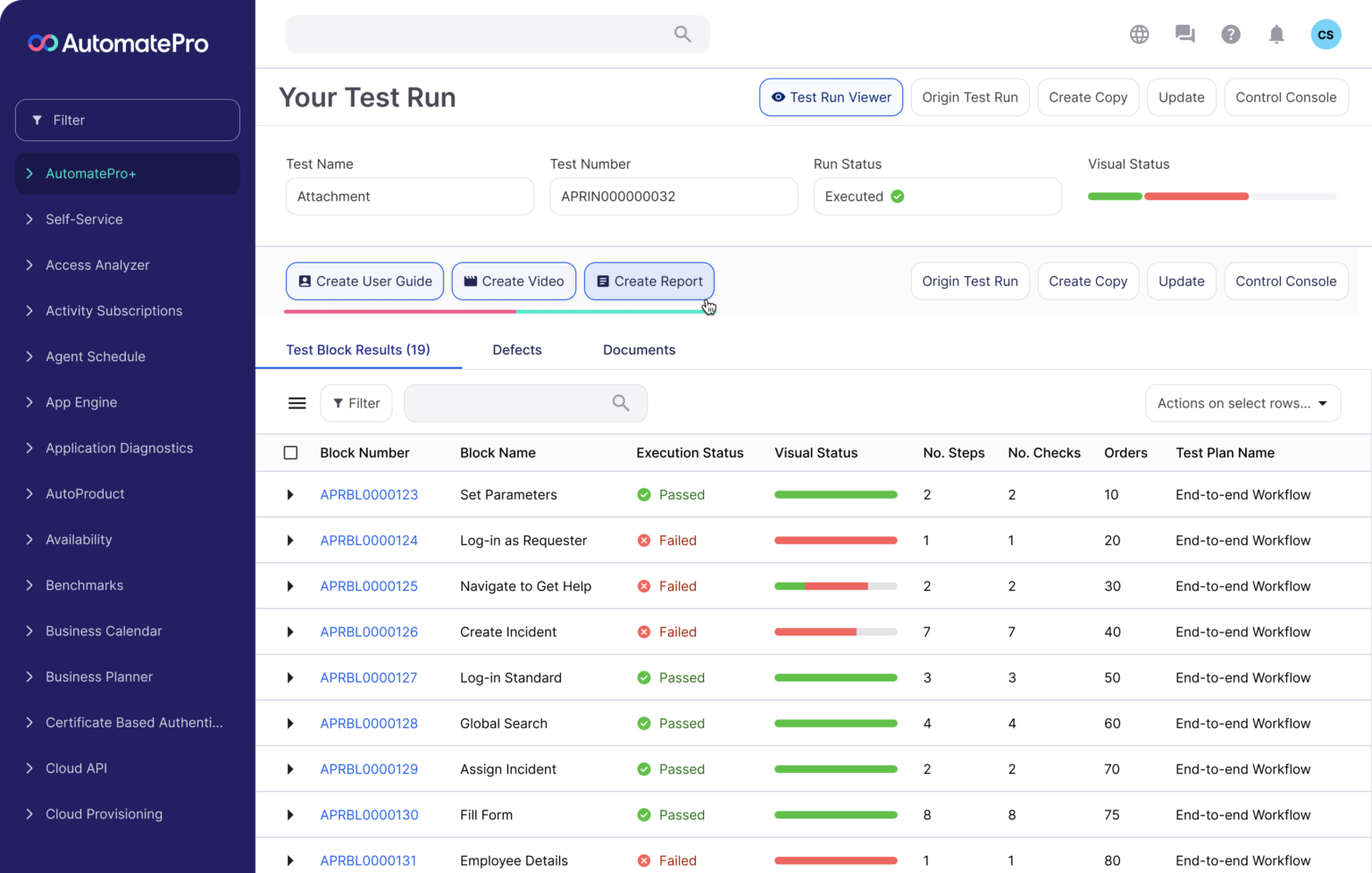Click the help question mark icon

click(1231, 34)
